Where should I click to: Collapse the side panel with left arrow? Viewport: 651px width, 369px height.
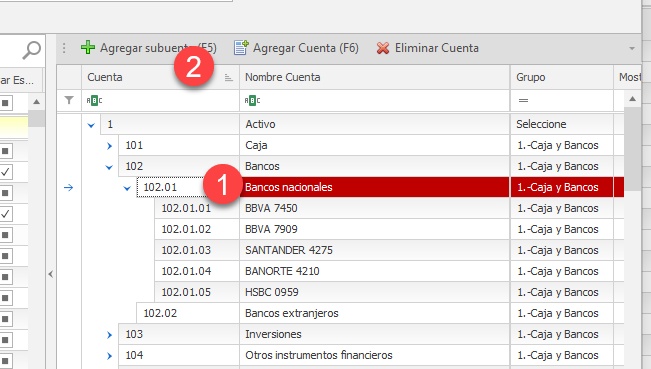point(51,274)
